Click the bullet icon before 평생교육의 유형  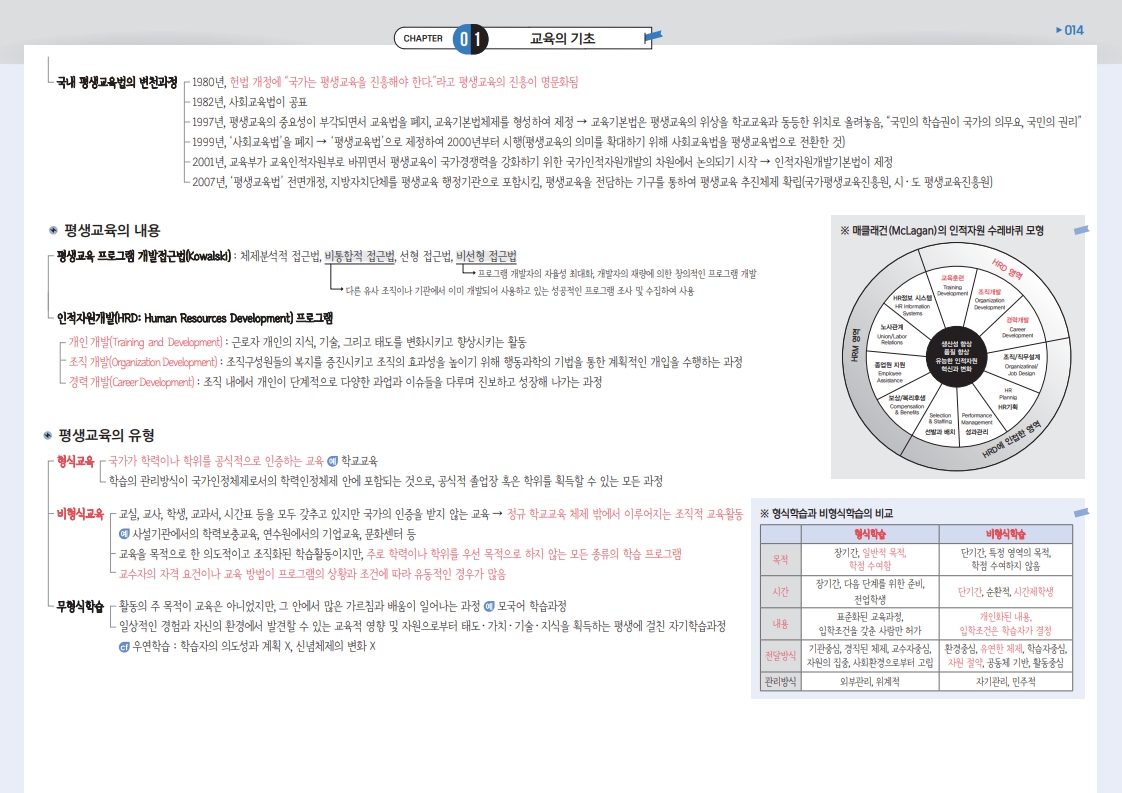tap(47, 435)
